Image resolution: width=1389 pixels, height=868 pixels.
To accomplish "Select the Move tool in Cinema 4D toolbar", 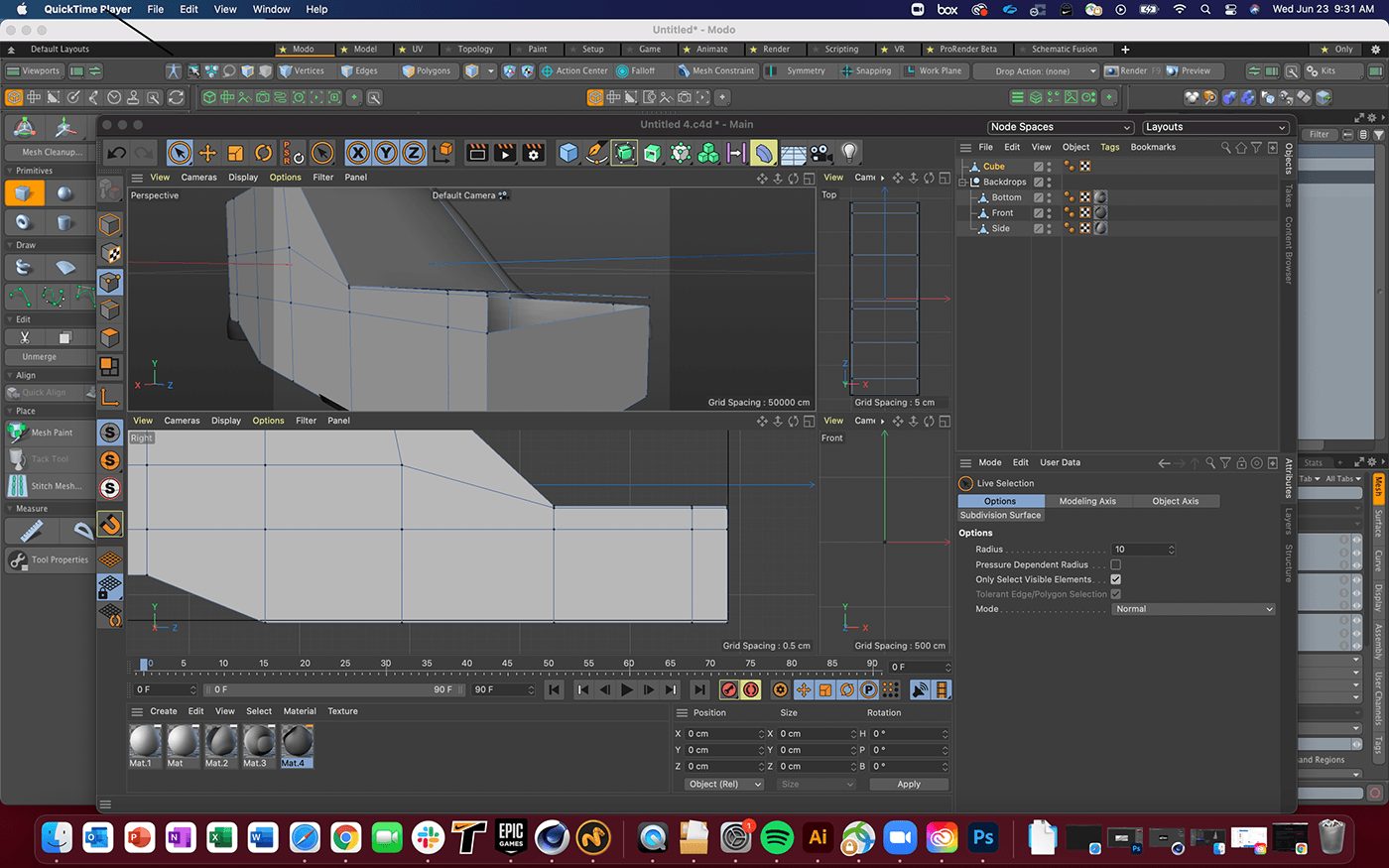I will point(207,153).
